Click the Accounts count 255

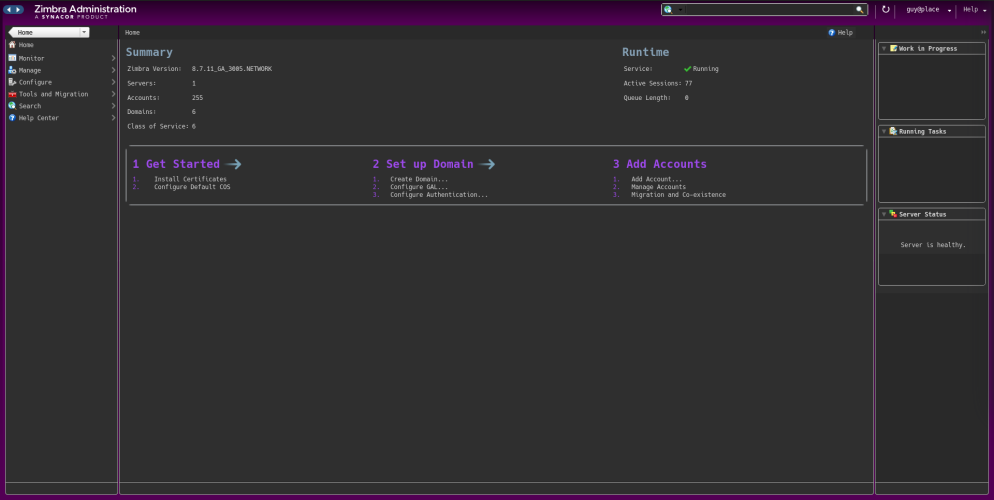click(198, 98)
